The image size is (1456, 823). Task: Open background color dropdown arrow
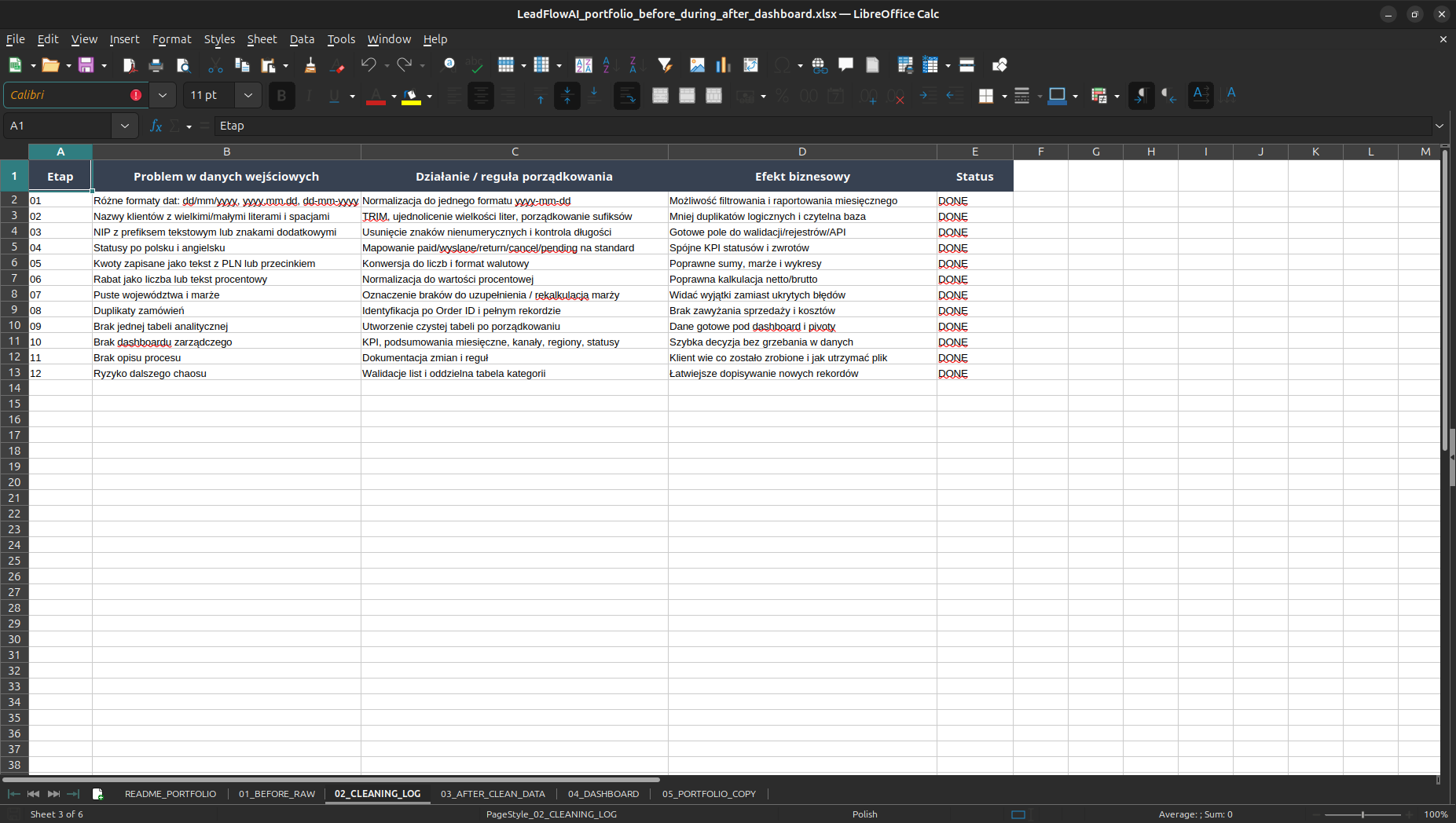[x=429, y=96]
